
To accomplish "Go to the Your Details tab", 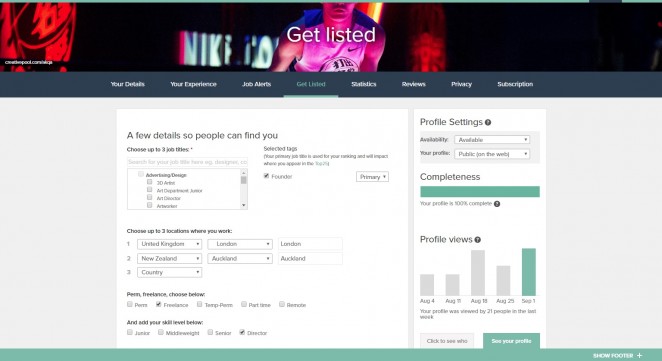I will click(128, 84).
